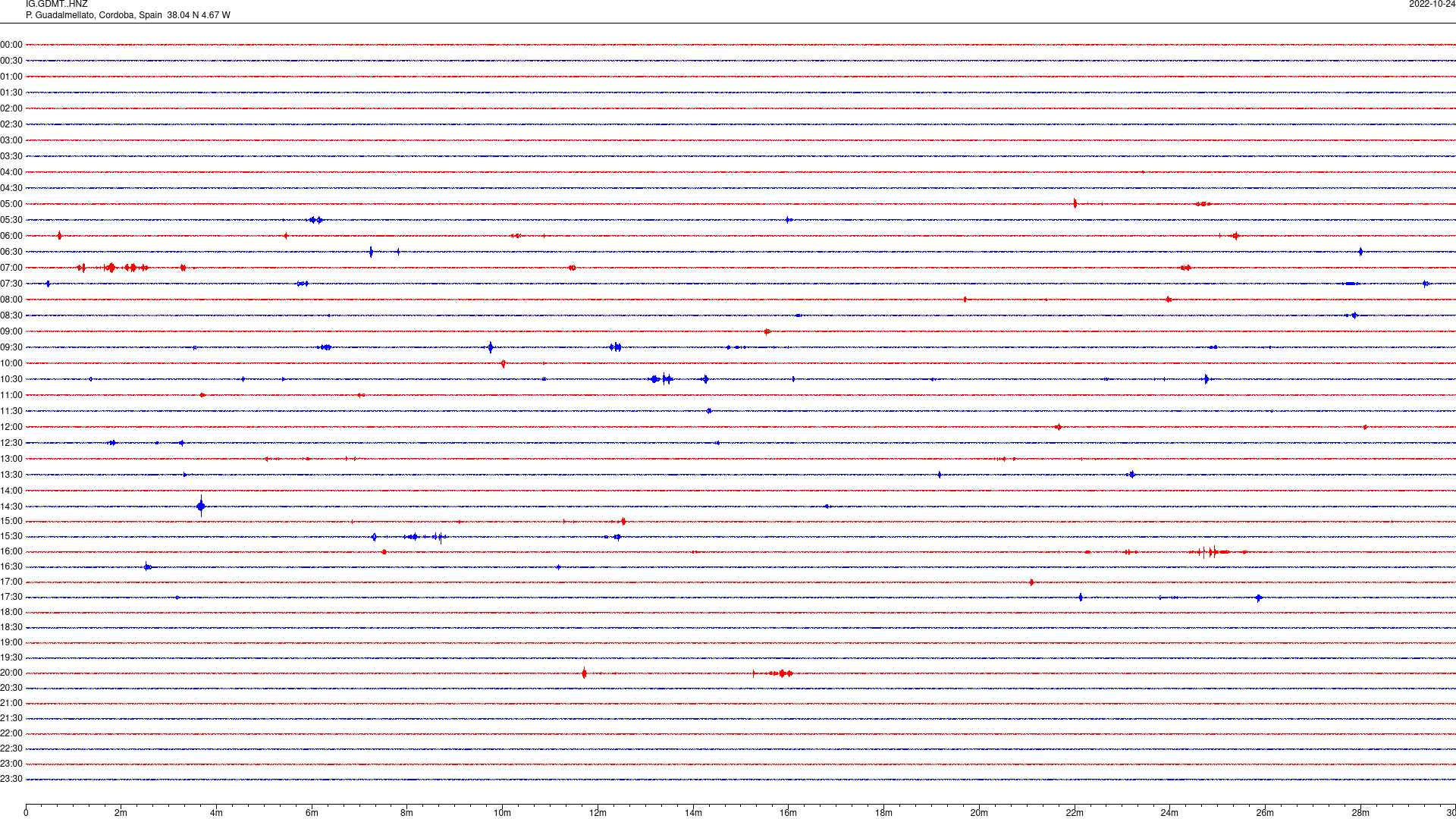This screenshot has width=1456, height=819.
Task: Click the 20m axis tick label
Action: pos(979,813)
